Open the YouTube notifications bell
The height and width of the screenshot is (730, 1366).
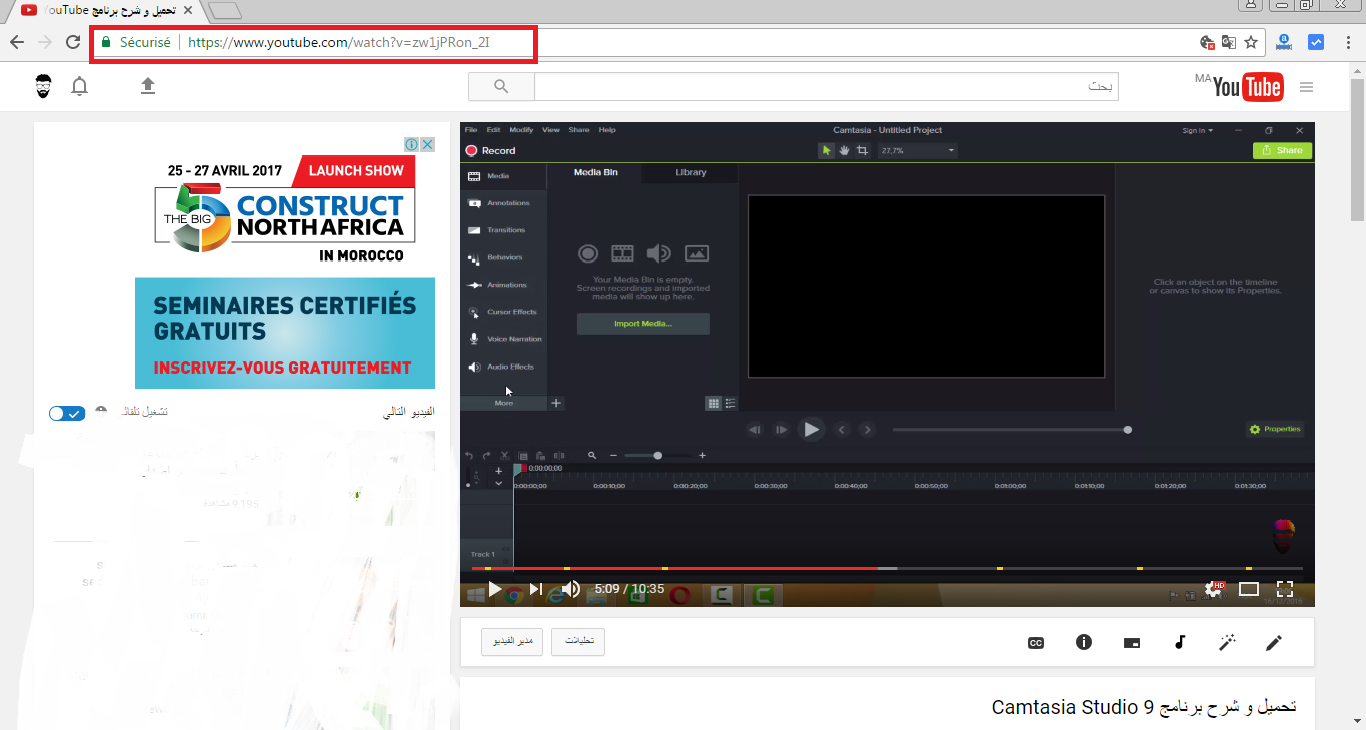coord(80,86)
